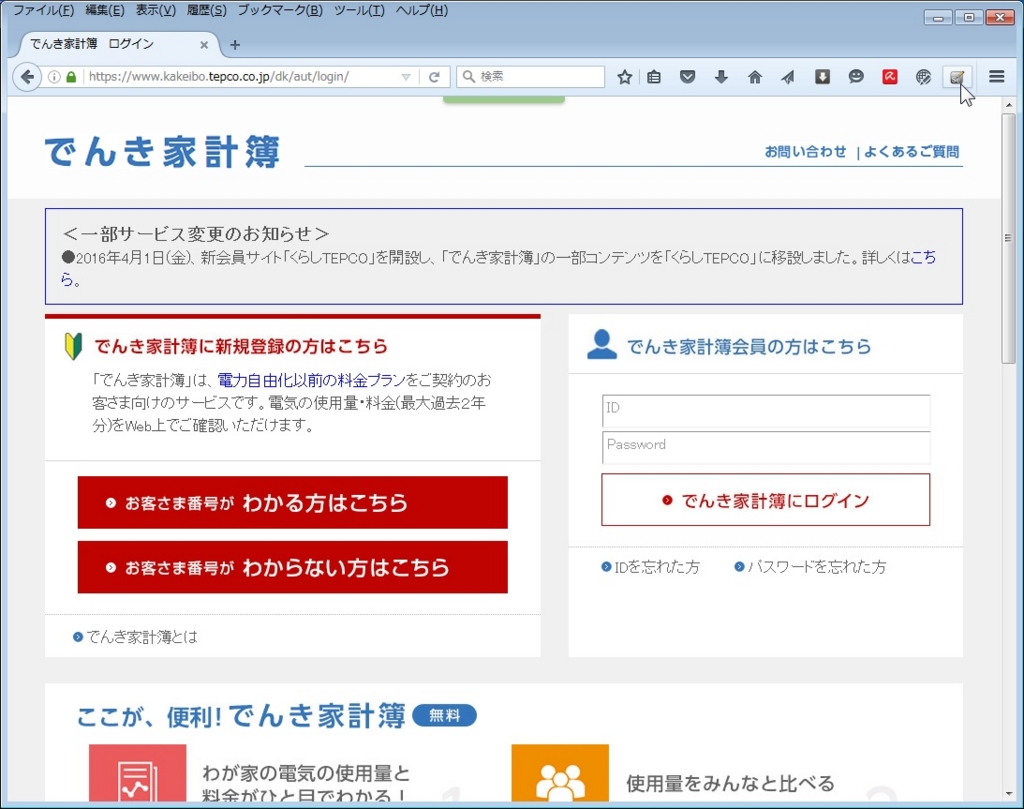Viewport: 1024px width, 809px height.
Task: Go to the homepage via the home icon
Action: tap(754, 76)
